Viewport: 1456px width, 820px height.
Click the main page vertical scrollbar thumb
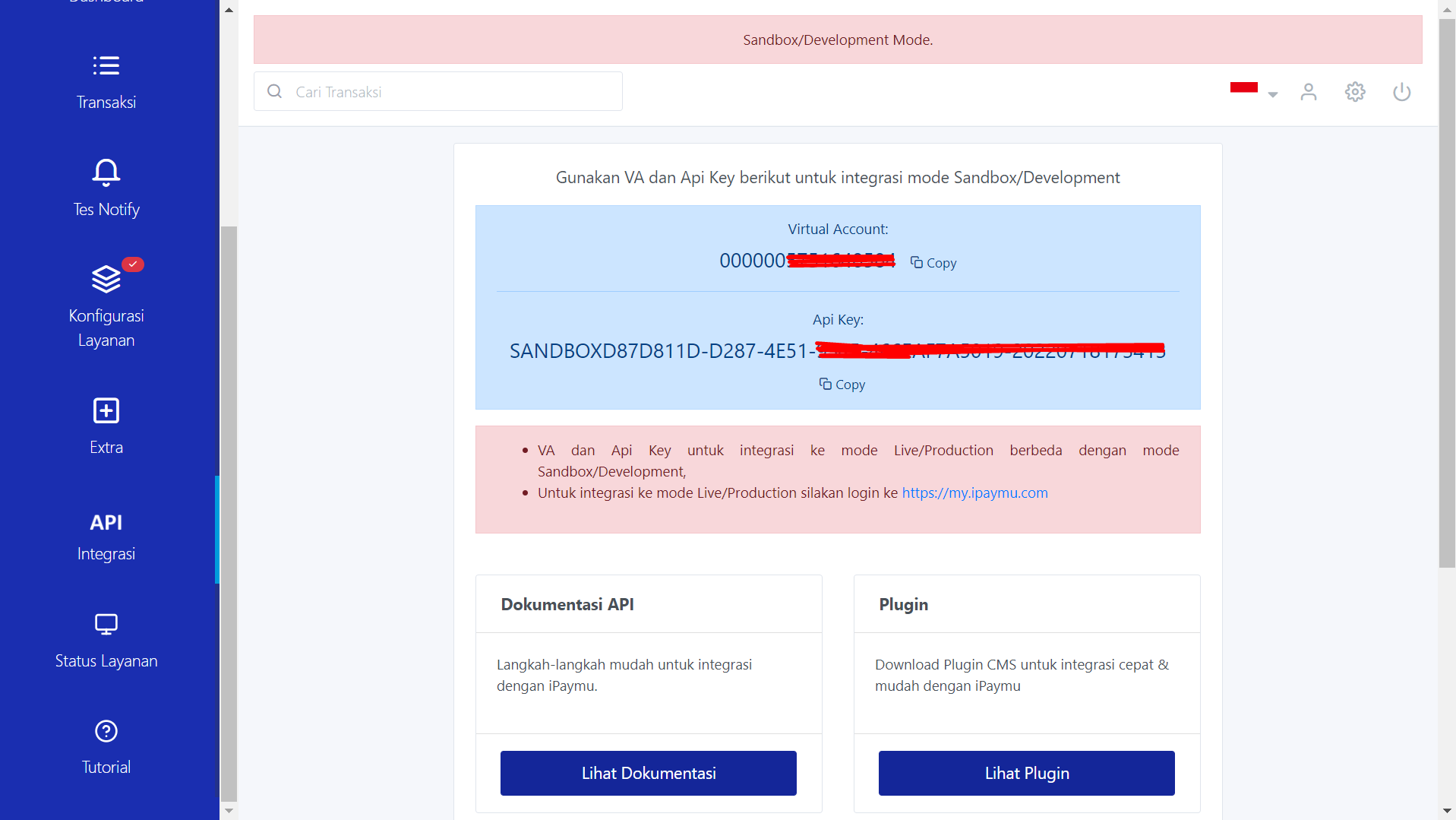point(1446,293)
